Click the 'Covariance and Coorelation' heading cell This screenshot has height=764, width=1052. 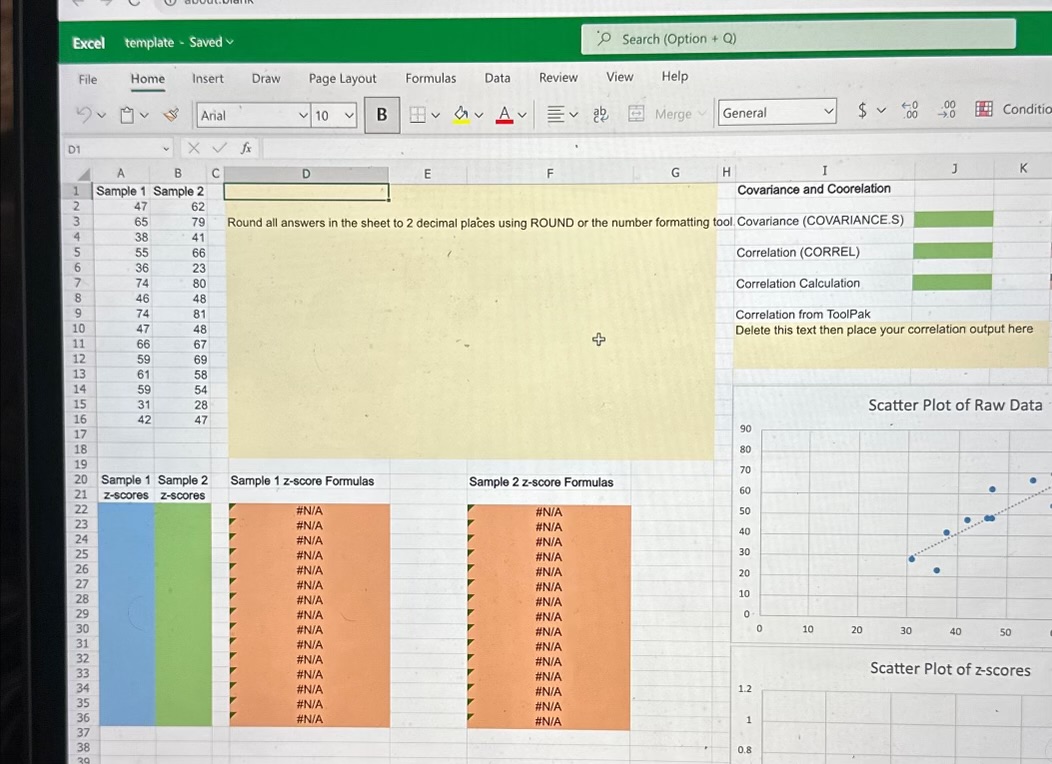[x=814, y=189]
